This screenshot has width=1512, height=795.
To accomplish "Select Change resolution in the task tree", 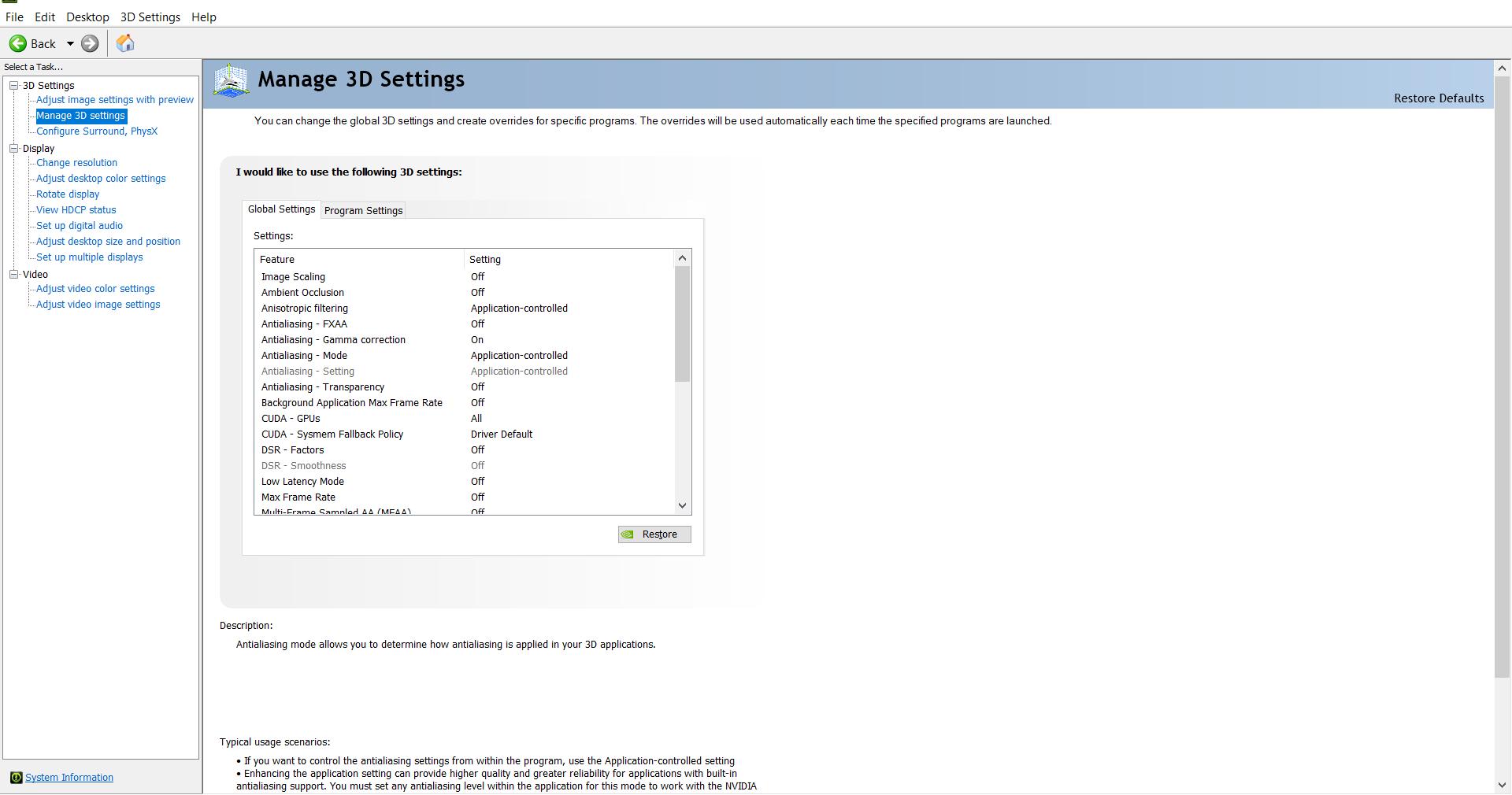I will (76, 163).
